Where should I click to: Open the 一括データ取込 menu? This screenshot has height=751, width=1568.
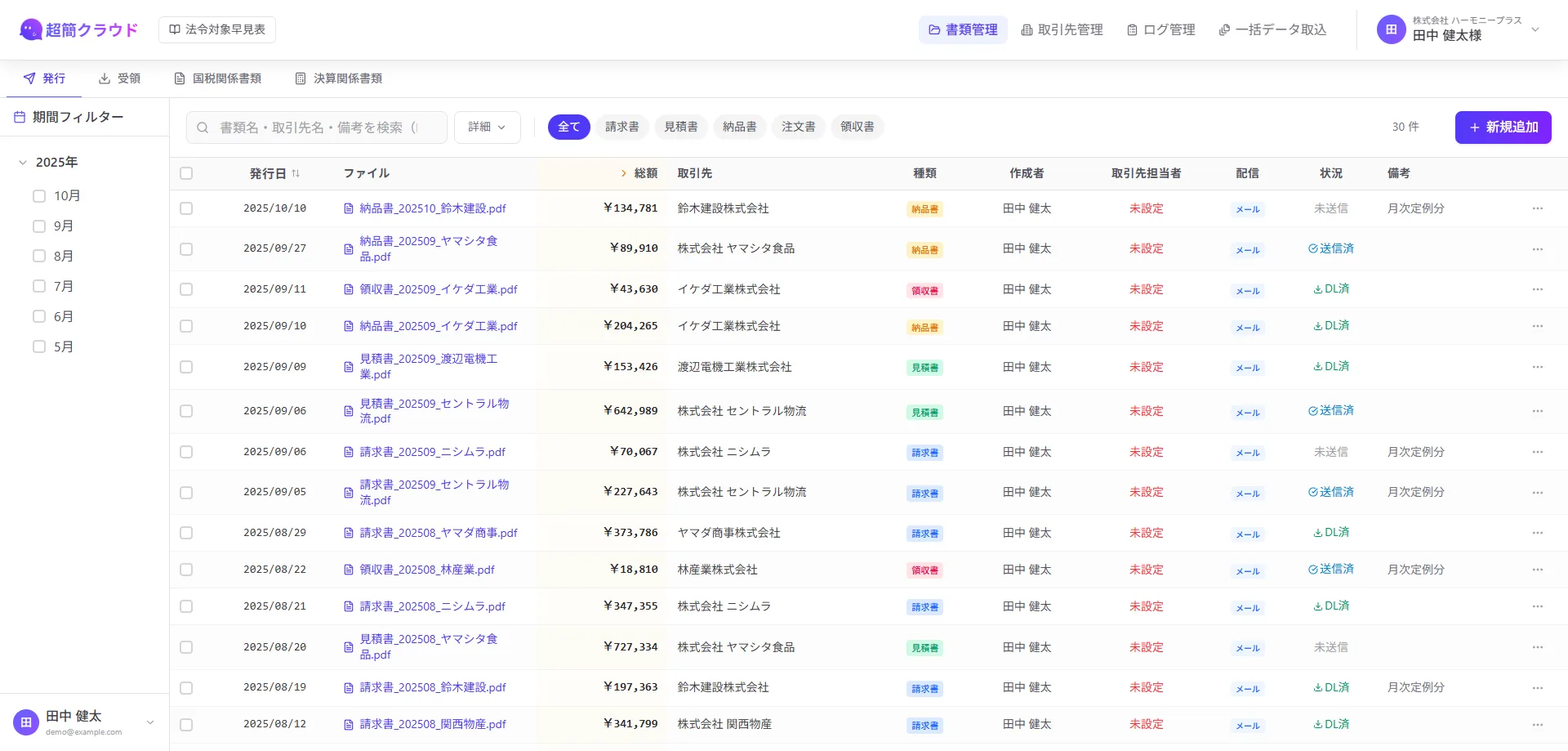click(x=1272, y=29)
